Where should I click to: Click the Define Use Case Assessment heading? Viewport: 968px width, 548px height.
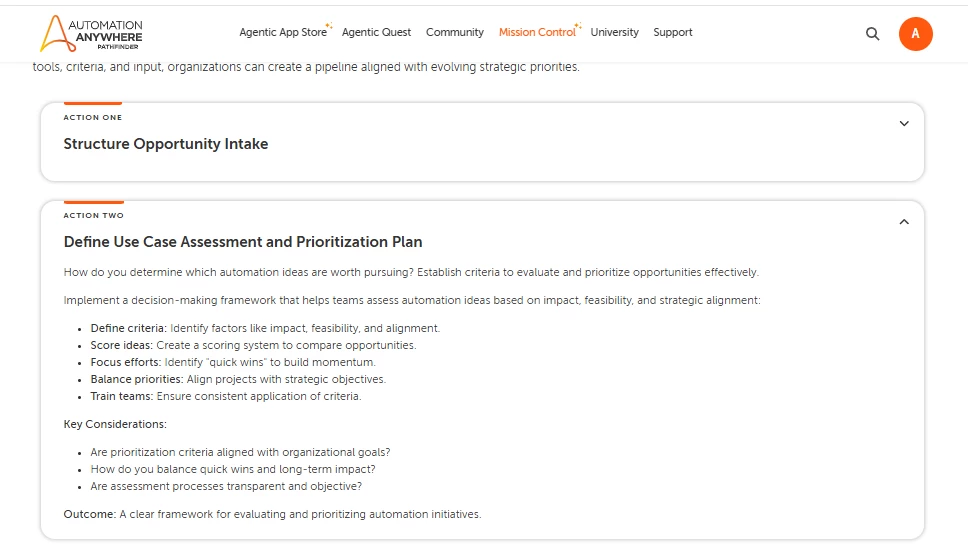tap(243, 242)
